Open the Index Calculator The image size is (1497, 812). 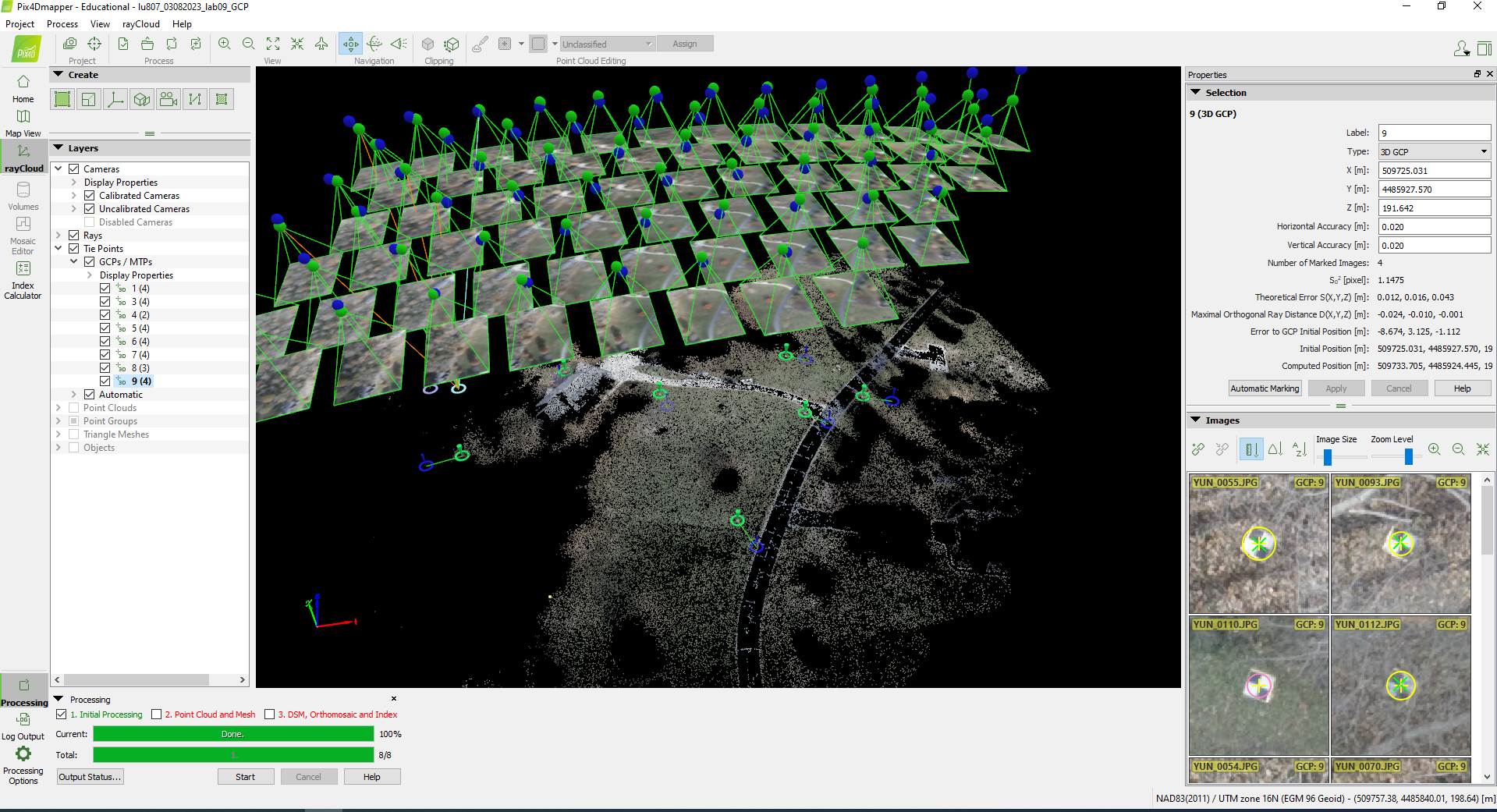(23, 280)
